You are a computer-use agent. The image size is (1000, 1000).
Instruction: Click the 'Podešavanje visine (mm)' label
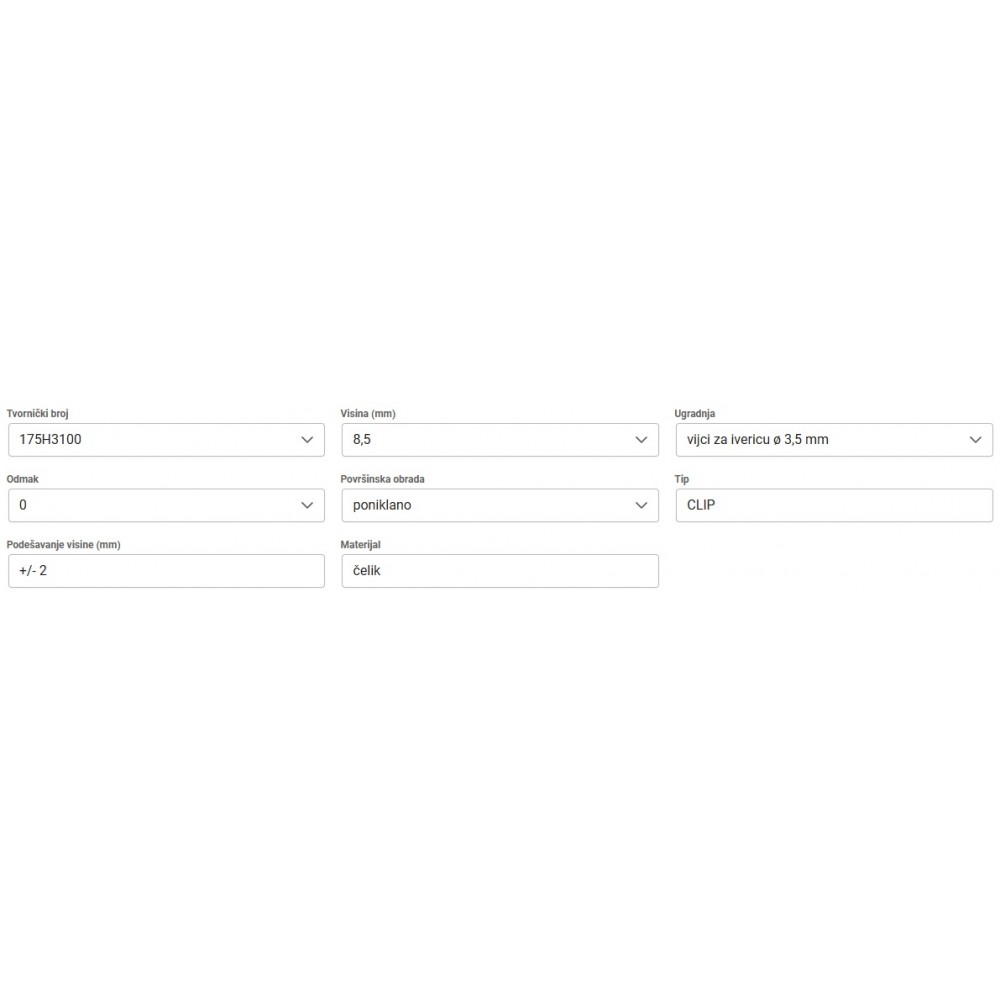click(x=64, y=545)
